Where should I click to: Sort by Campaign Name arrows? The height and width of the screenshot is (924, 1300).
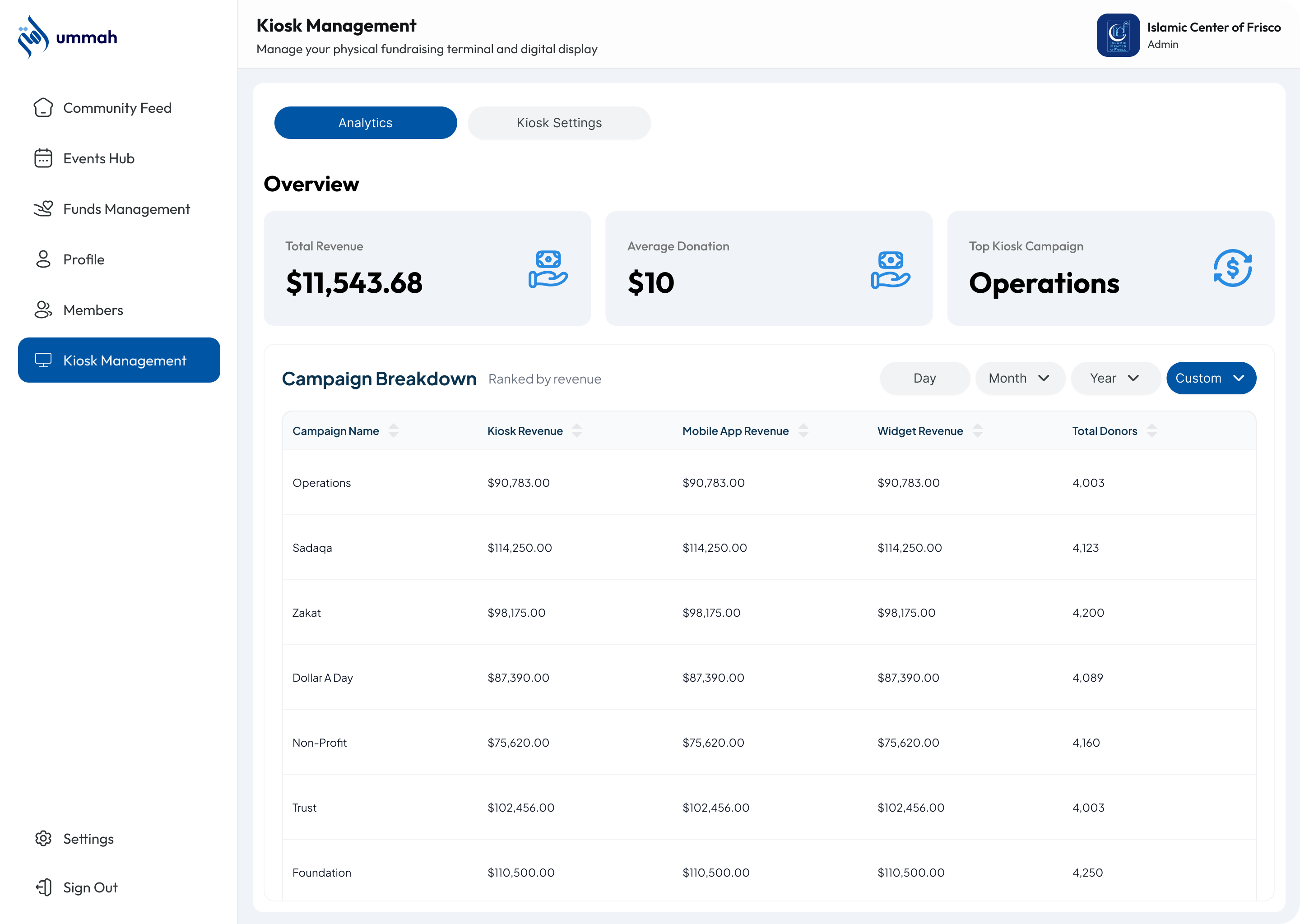coord(393,431)
